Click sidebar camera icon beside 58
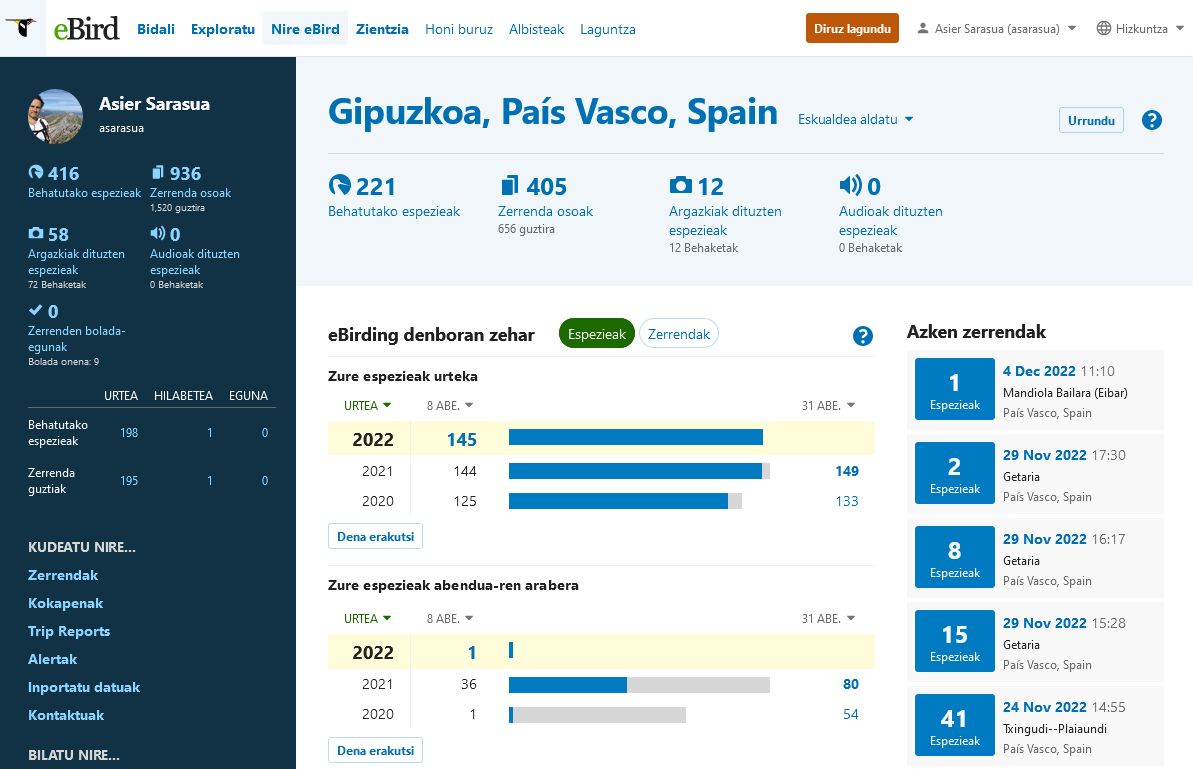 point(36,233)
